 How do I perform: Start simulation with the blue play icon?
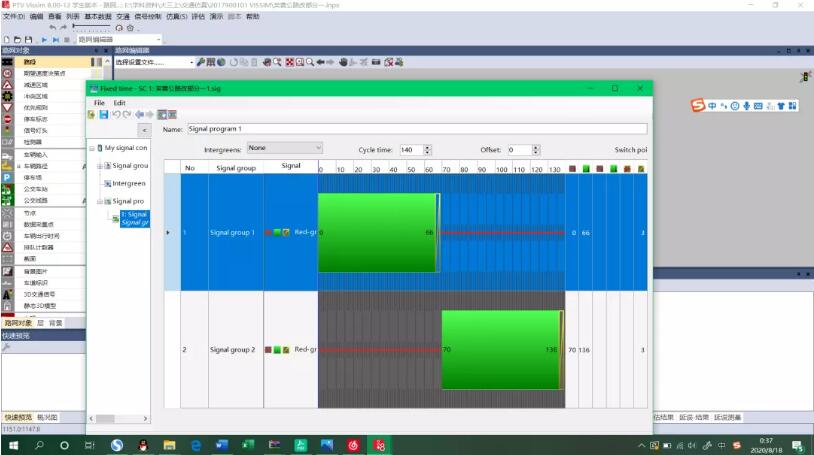pos(44,39)
